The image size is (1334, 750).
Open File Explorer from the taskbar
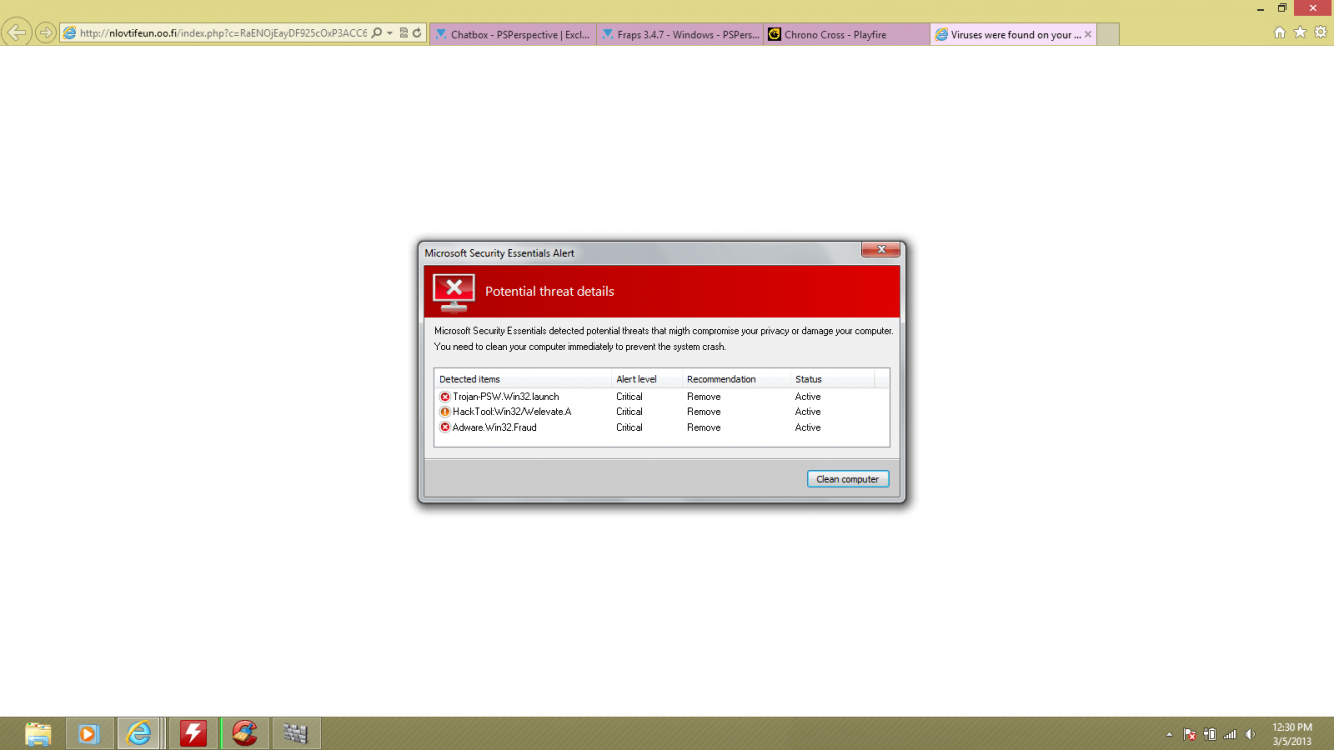37,734
